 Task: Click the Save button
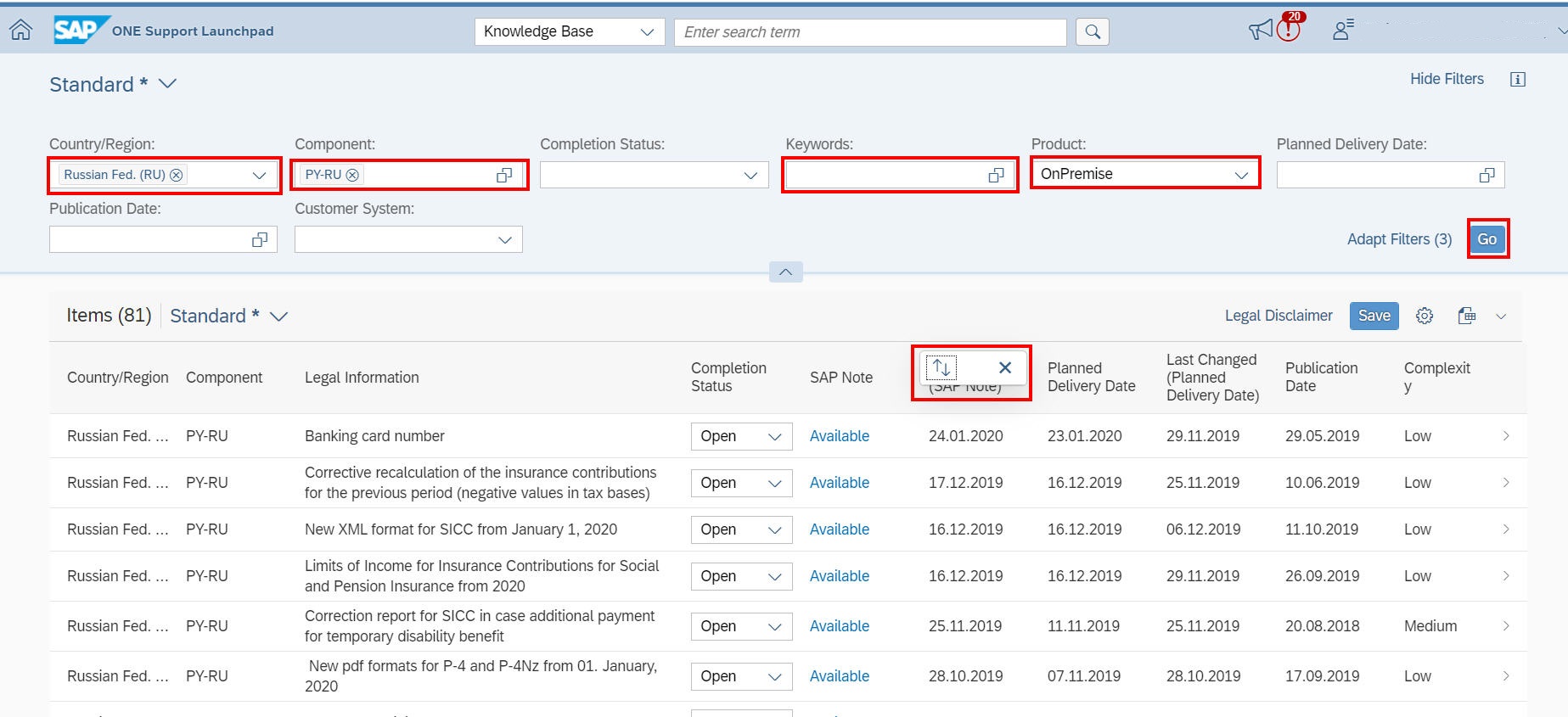coord(1374,316)
